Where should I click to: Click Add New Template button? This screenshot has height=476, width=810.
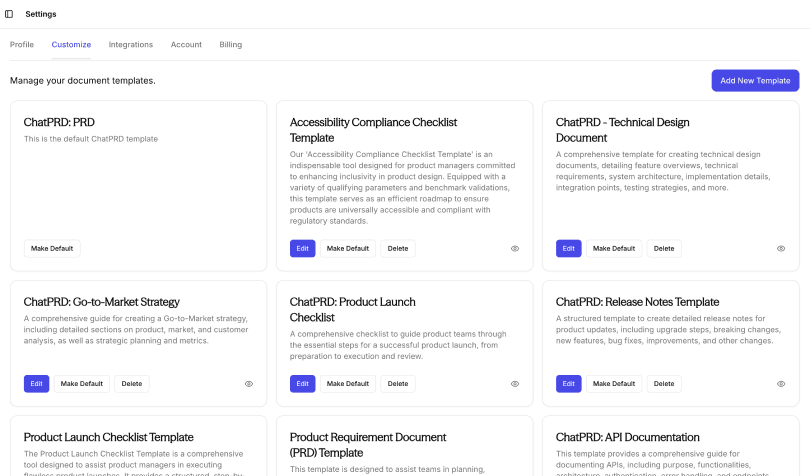click(x=755, y=80)
